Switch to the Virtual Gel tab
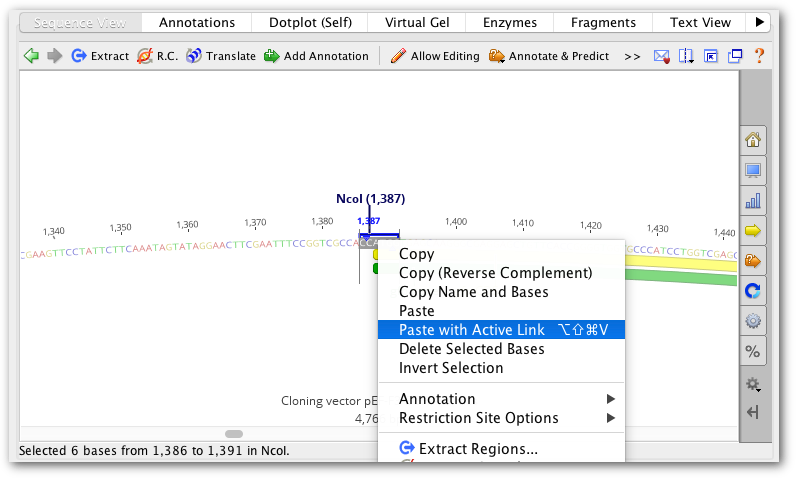The width and height of the screenshot is (796, 478). (x=417, y=23)
